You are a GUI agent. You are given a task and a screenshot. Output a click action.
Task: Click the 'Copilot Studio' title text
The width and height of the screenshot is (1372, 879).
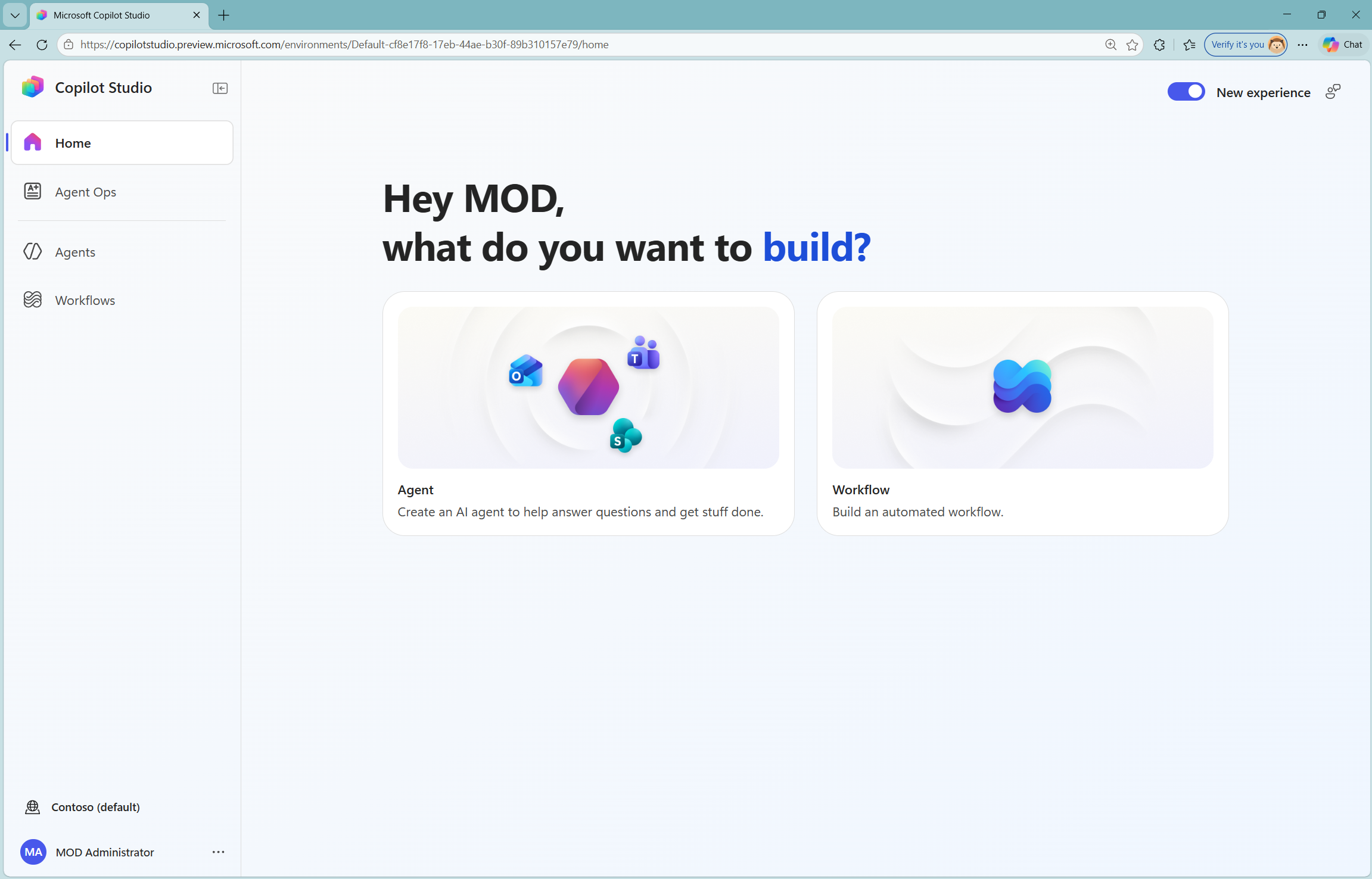point(104,88)
